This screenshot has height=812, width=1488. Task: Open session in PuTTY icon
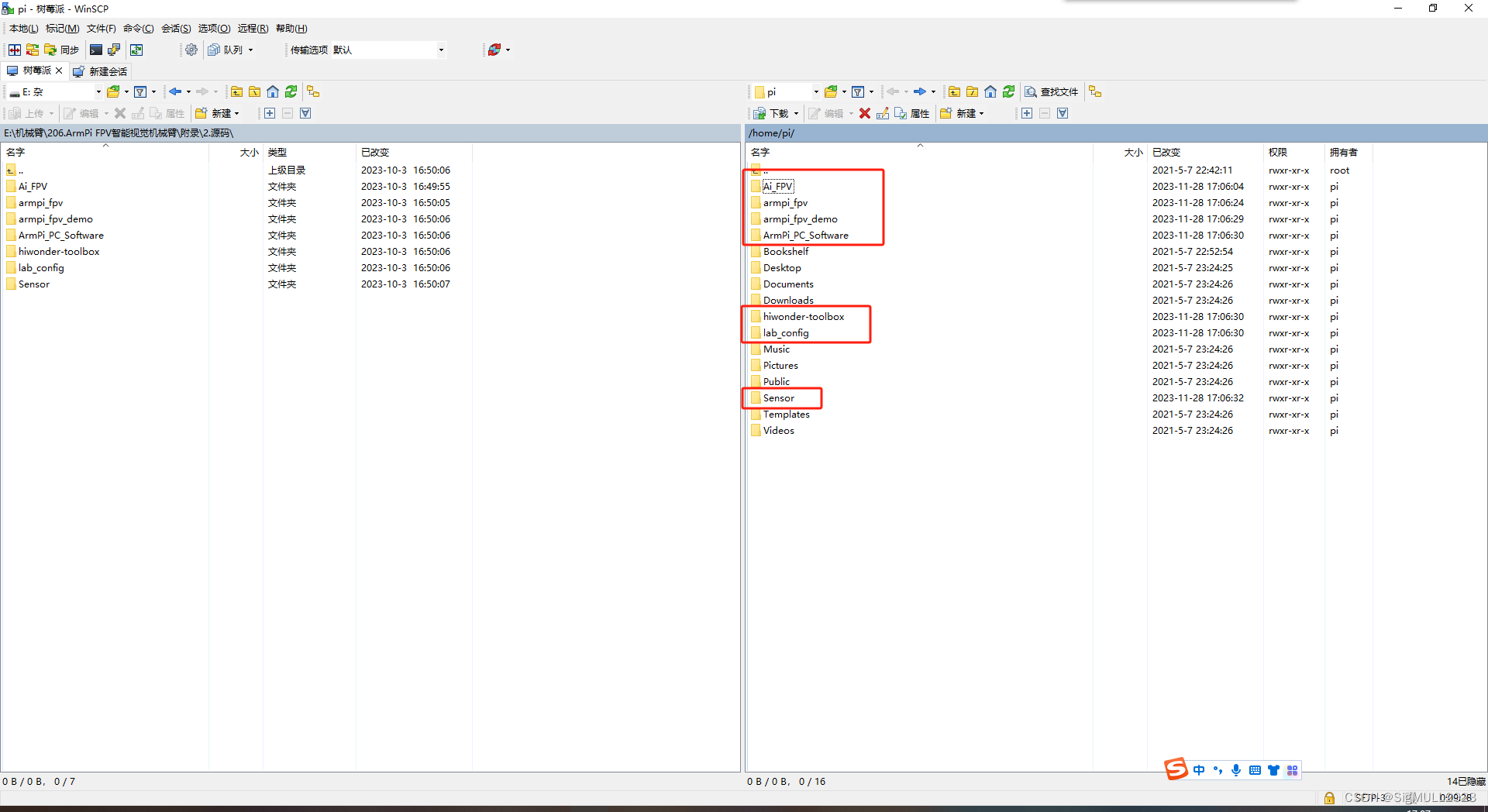pyautogui.click(x=114, y=50)
